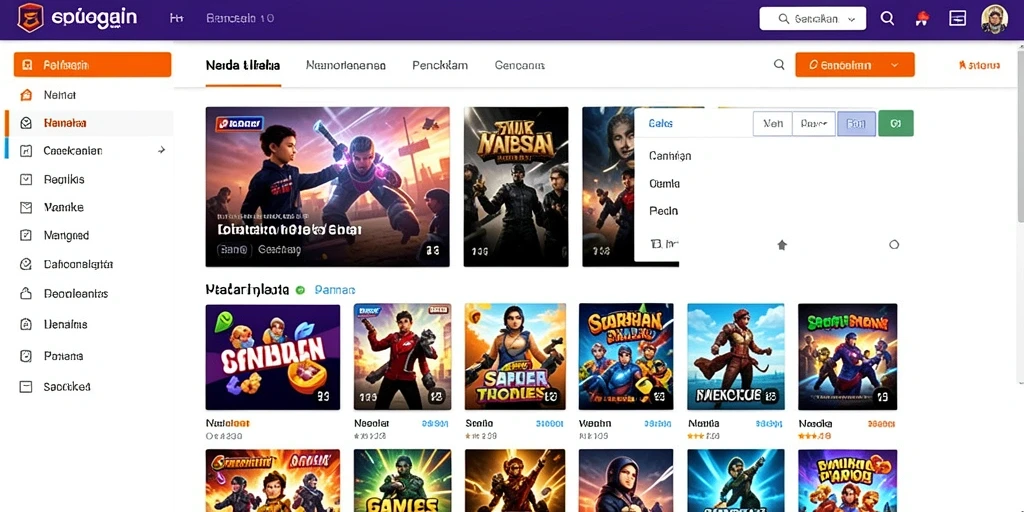Viewport: 1024px width, 512px height.
Task: Open the Gencekan dropdown in header
Action: click(812, 19)
